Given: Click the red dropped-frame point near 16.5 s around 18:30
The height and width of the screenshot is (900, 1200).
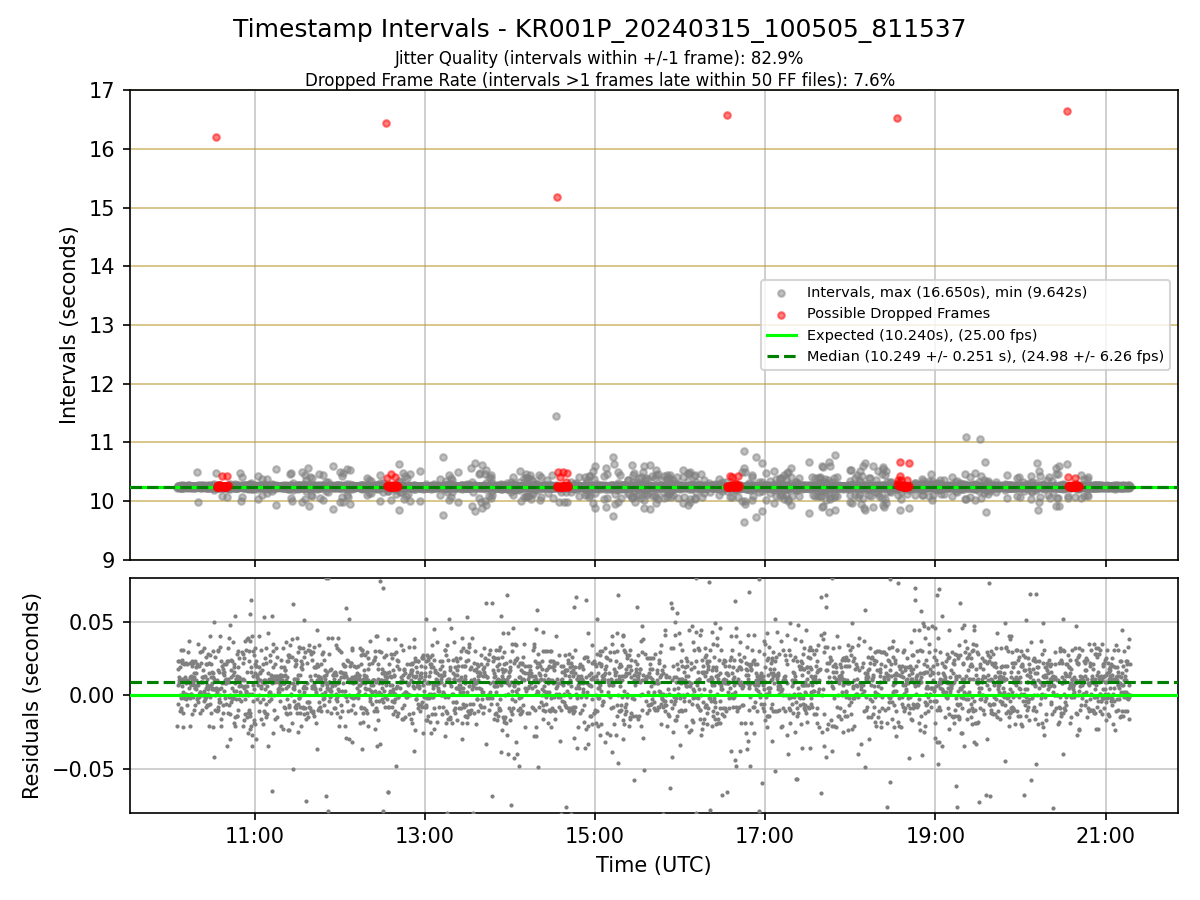Looking at the screenshot, I should click(897, 118).
